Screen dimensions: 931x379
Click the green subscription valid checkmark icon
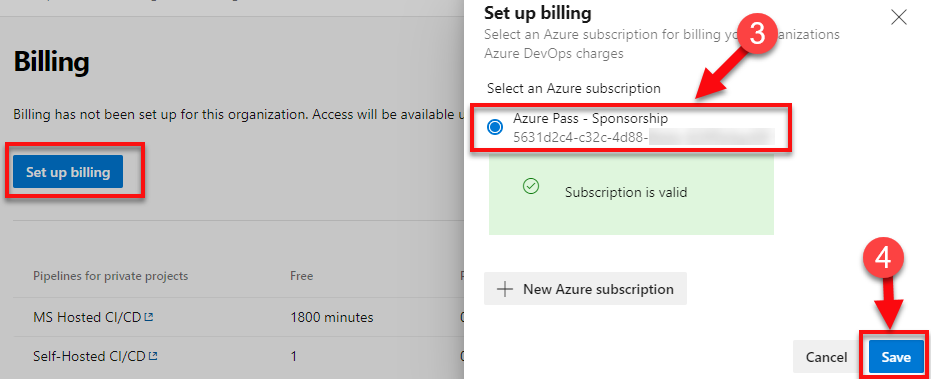point(530,187)
